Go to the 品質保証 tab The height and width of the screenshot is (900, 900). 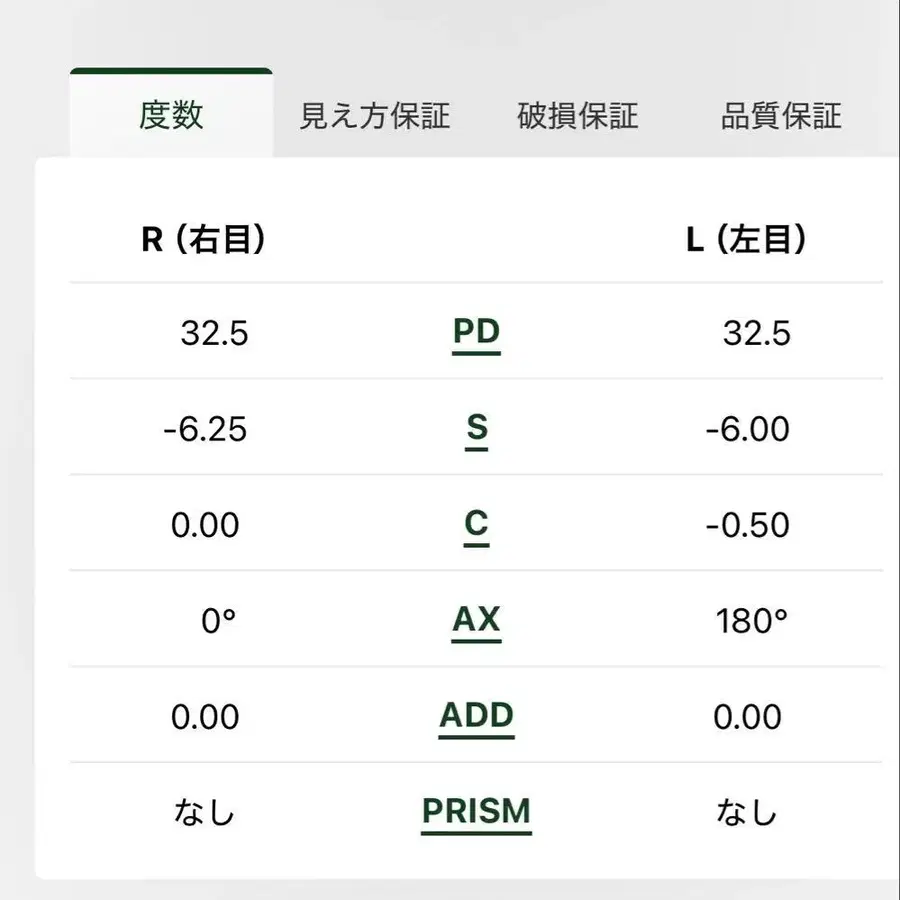tap(781, 116)
